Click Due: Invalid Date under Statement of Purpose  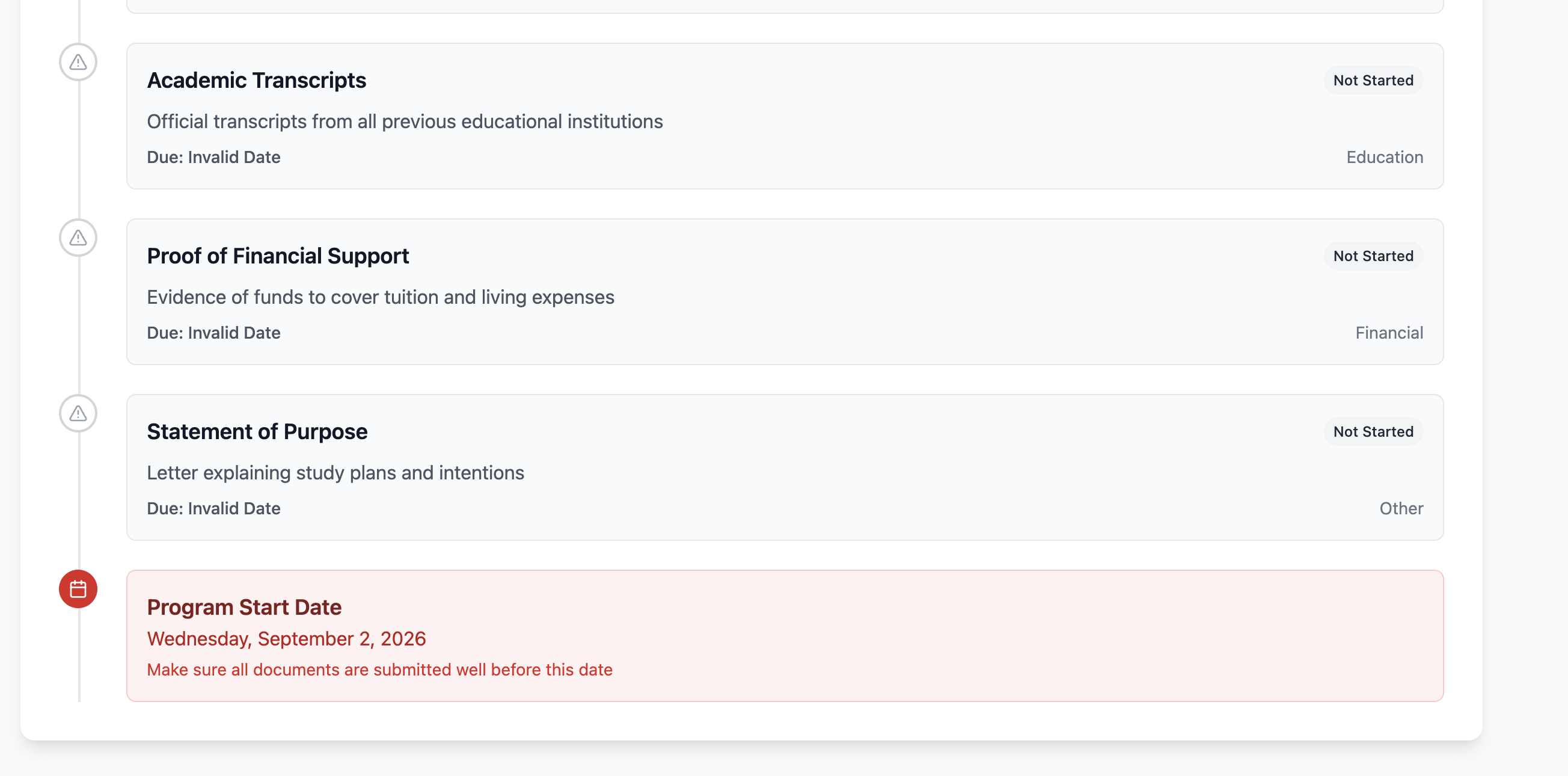[x=213, y=508]
